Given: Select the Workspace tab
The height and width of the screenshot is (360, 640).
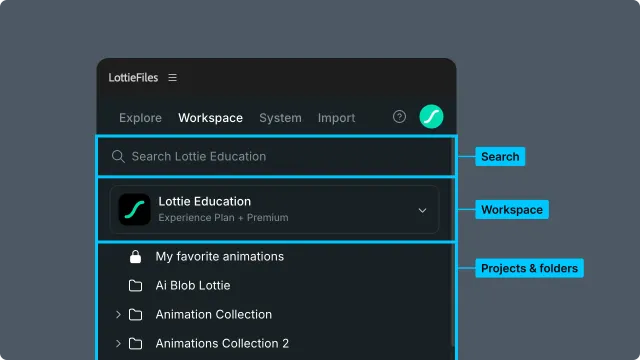Looking at the screenshot, I should 211,118.
